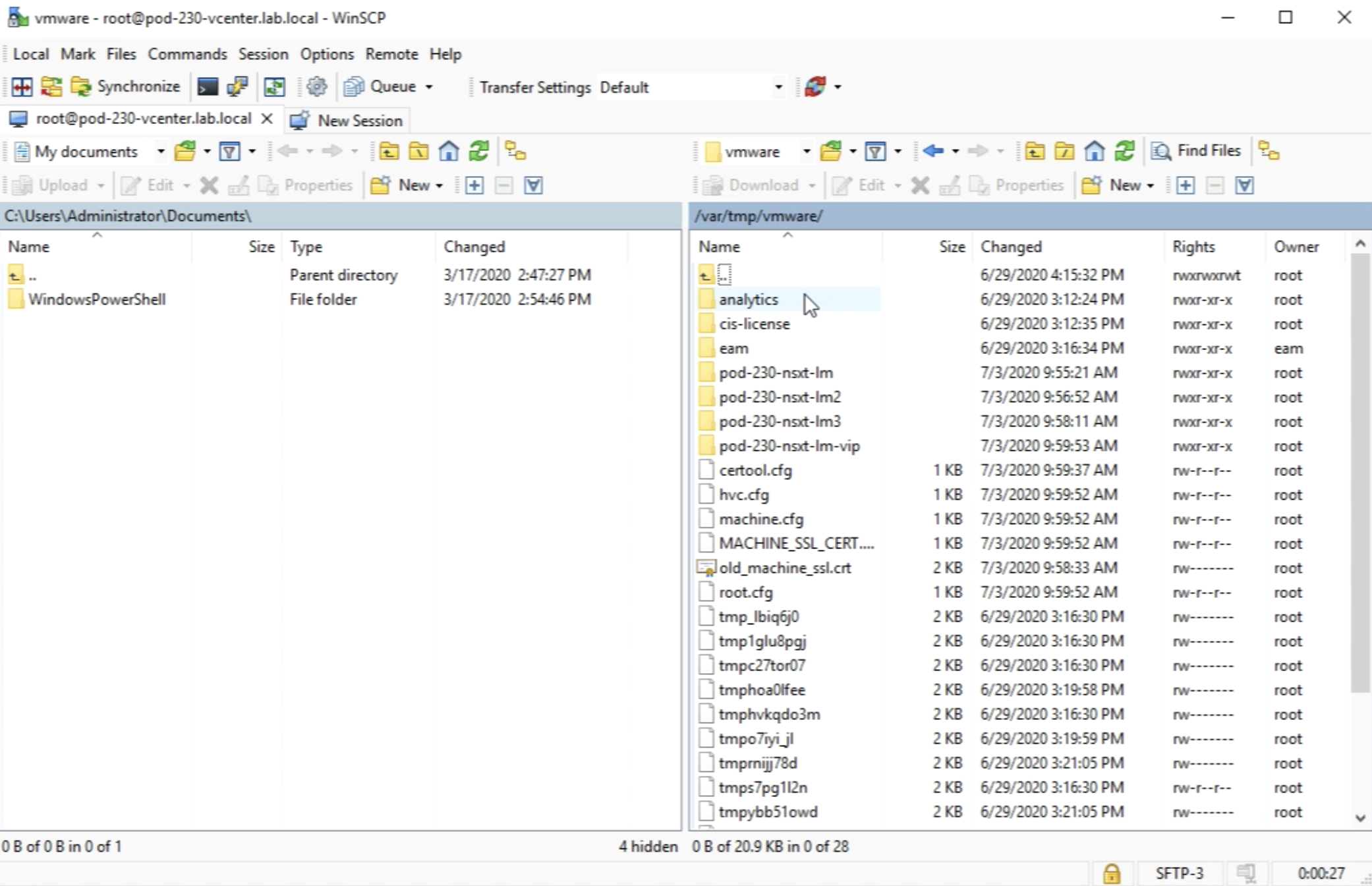
Task: Open the vmware remote directory dropdown
Action: click(806, 152)
